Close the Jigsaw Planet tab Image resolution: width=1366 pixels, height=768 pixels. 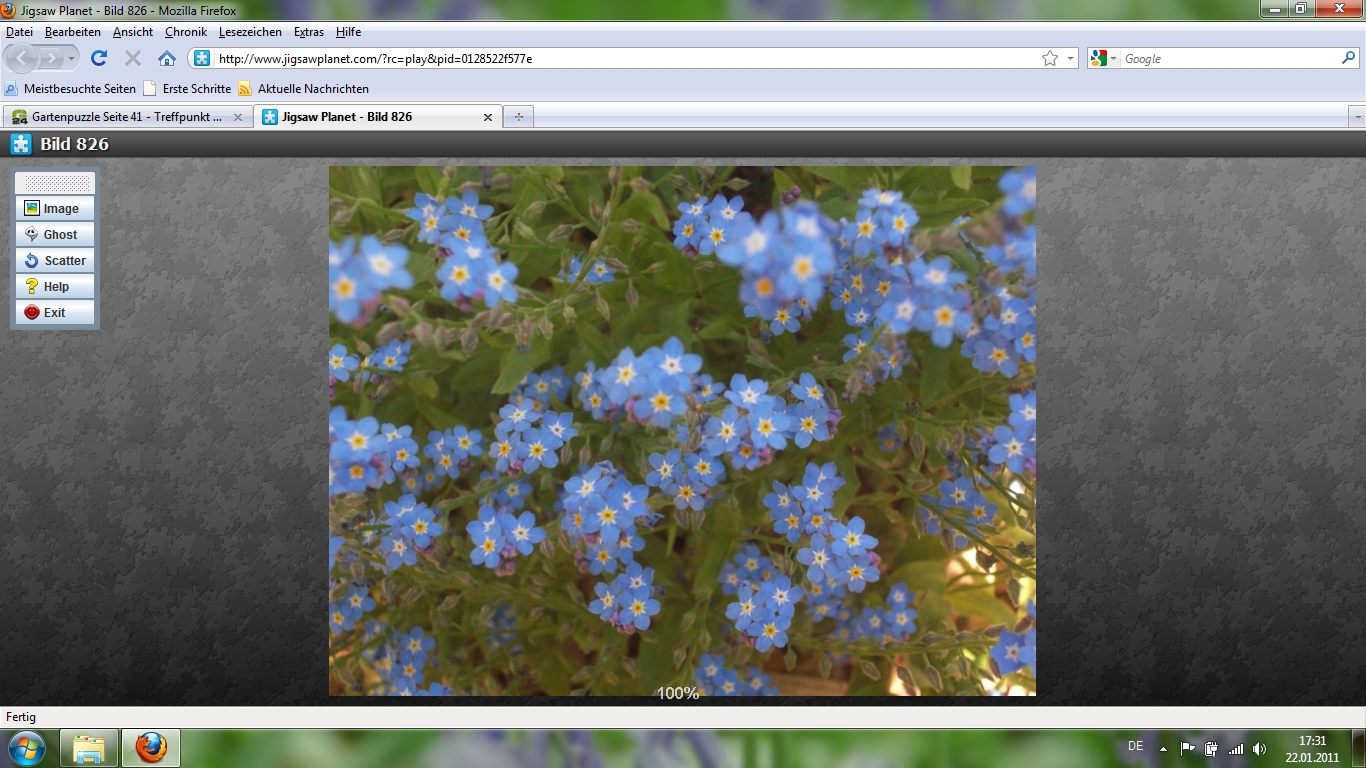pos(488,117)
